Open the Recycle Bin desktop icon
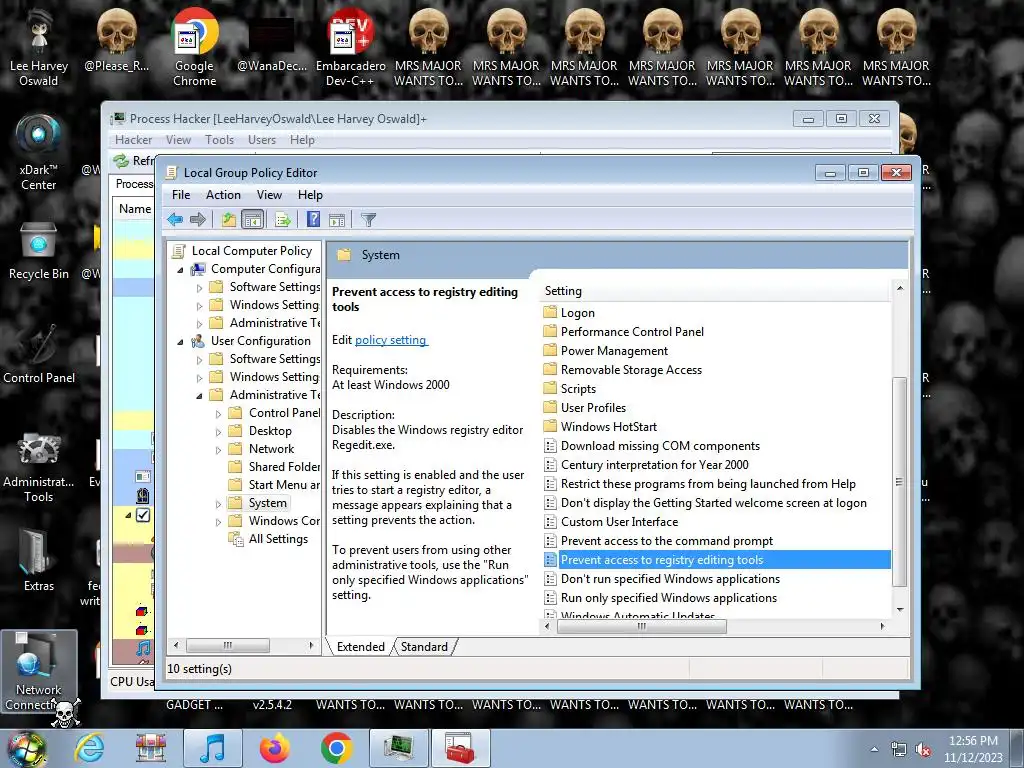 (39, 251)
